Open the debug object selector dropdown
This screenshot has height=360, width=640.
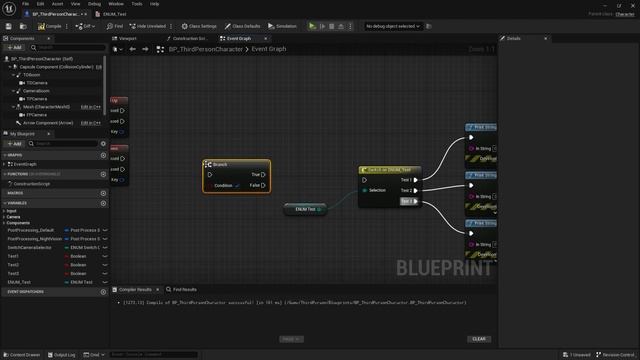pyautogui.click(x=393, y=27)
